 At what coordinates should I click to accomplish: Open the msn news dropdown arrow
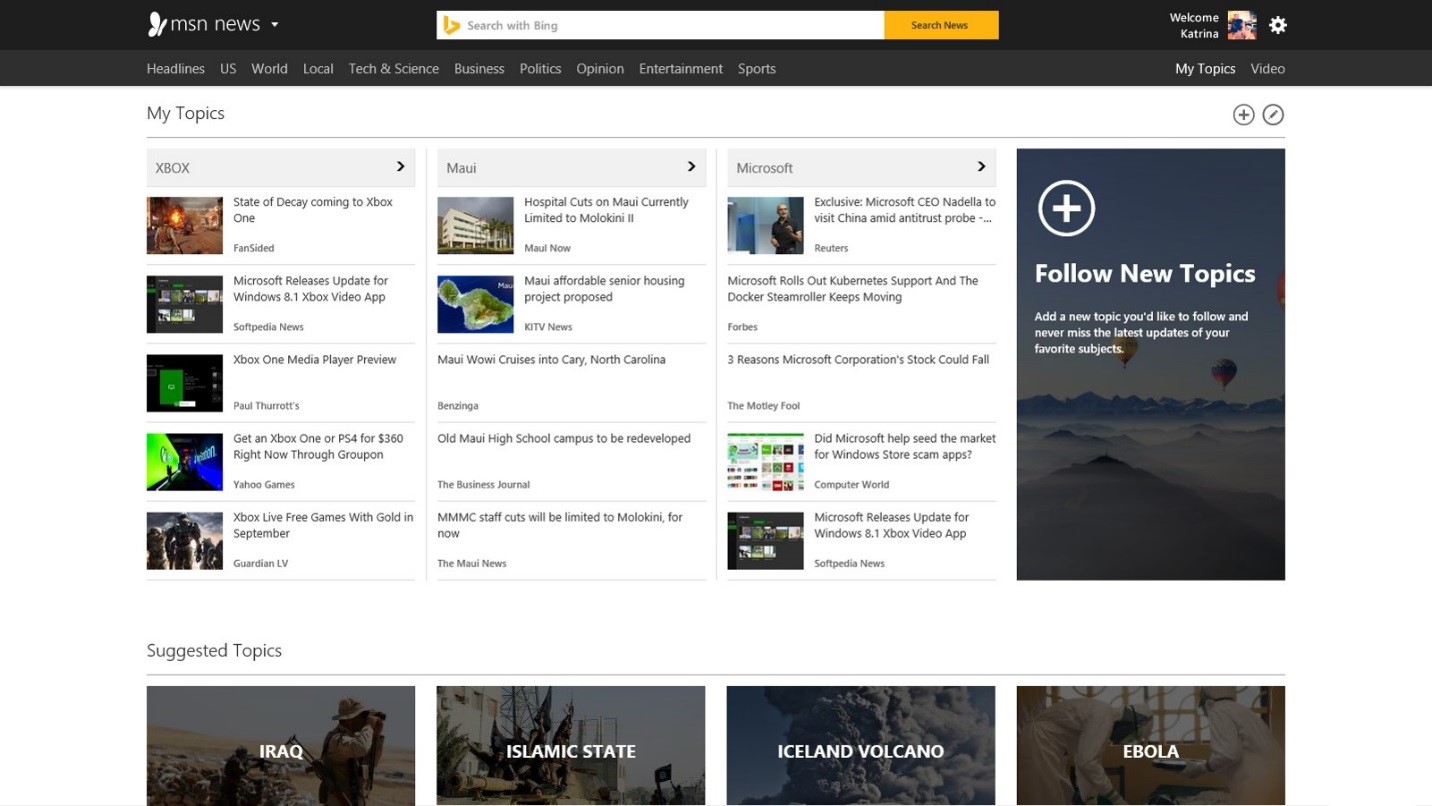coord(274,24)
